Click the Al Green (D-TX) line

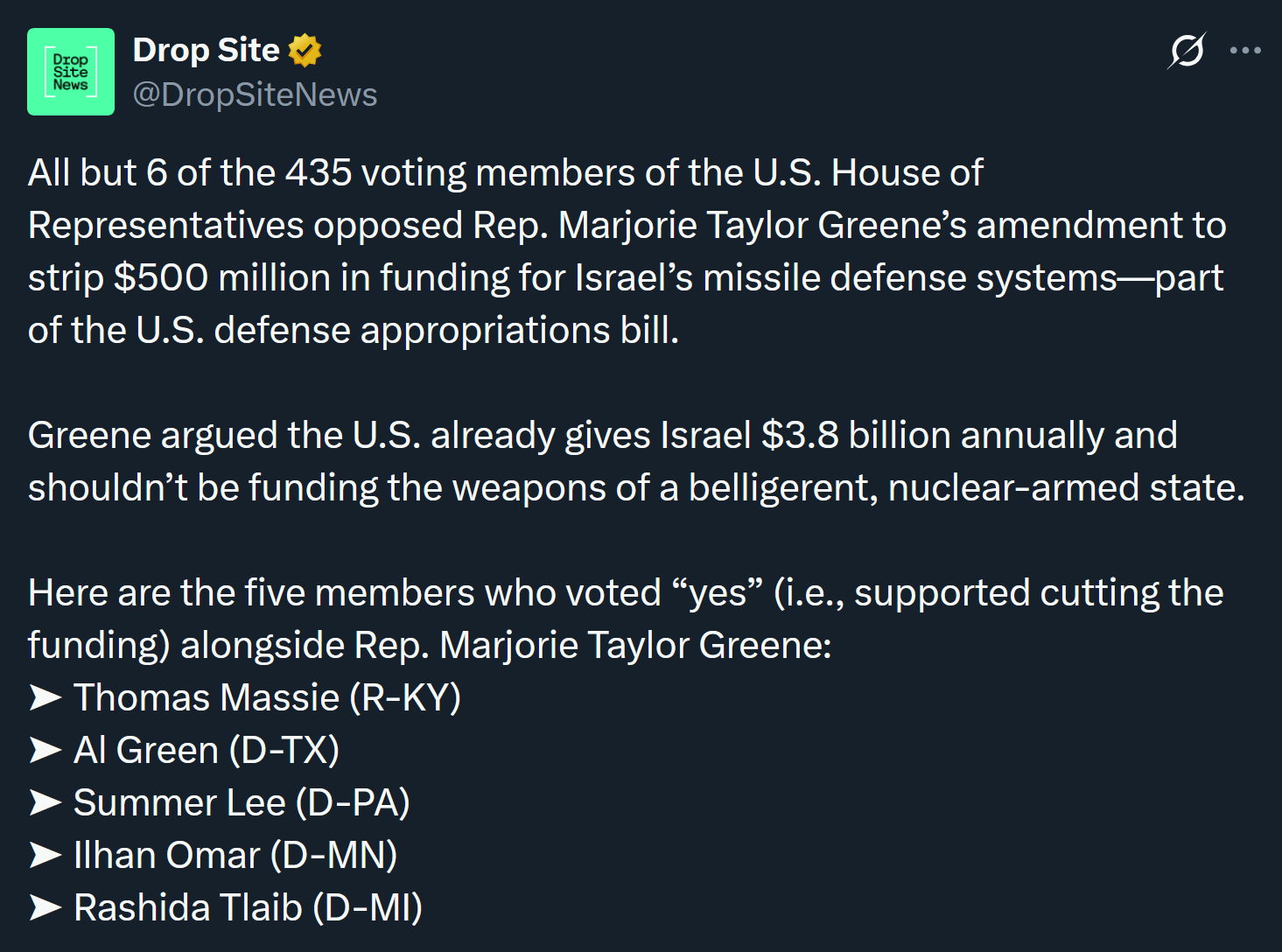(x=207, y=750)
